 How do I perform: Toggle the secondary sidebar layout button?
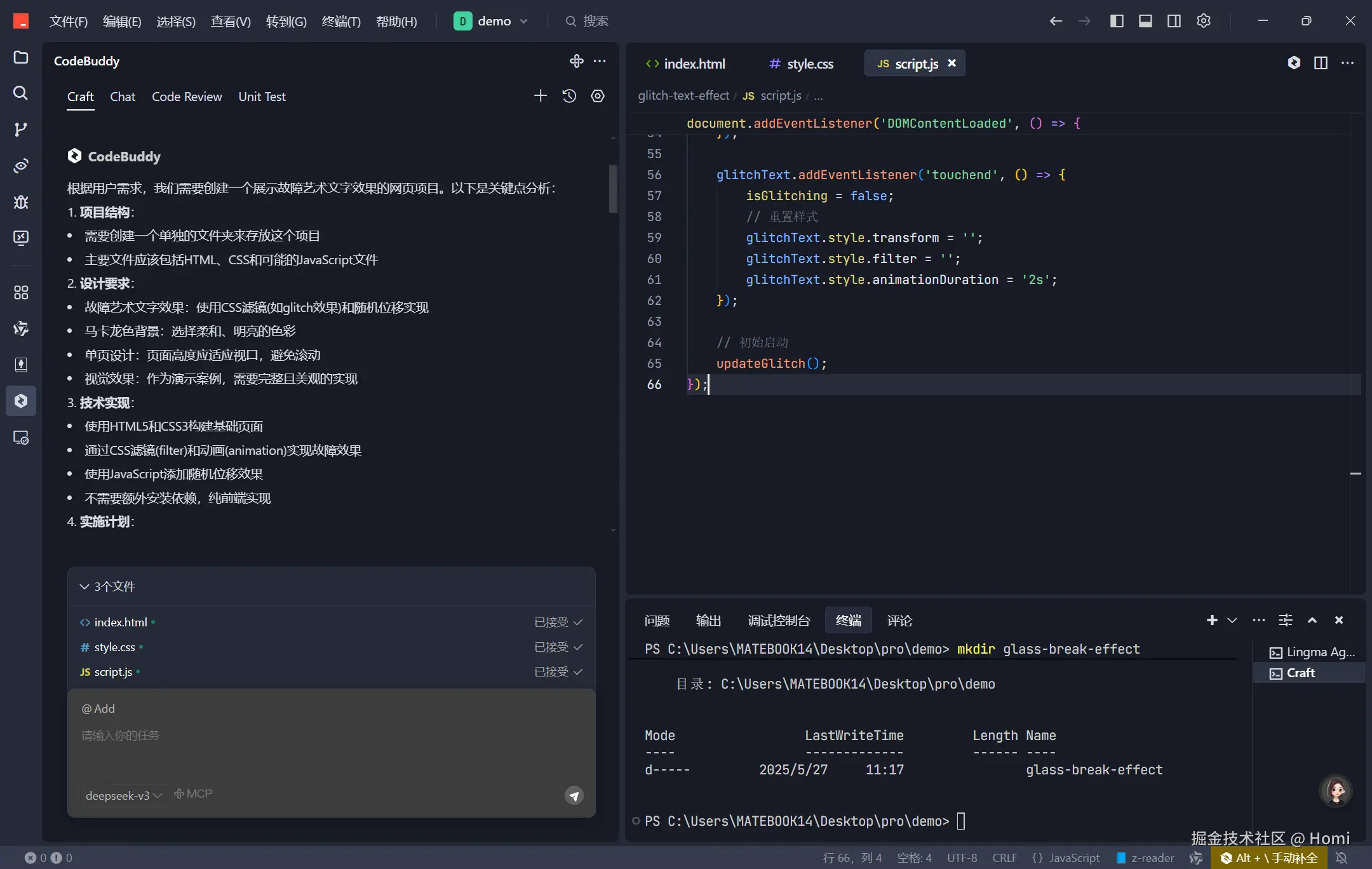(x=1174, y=21)
